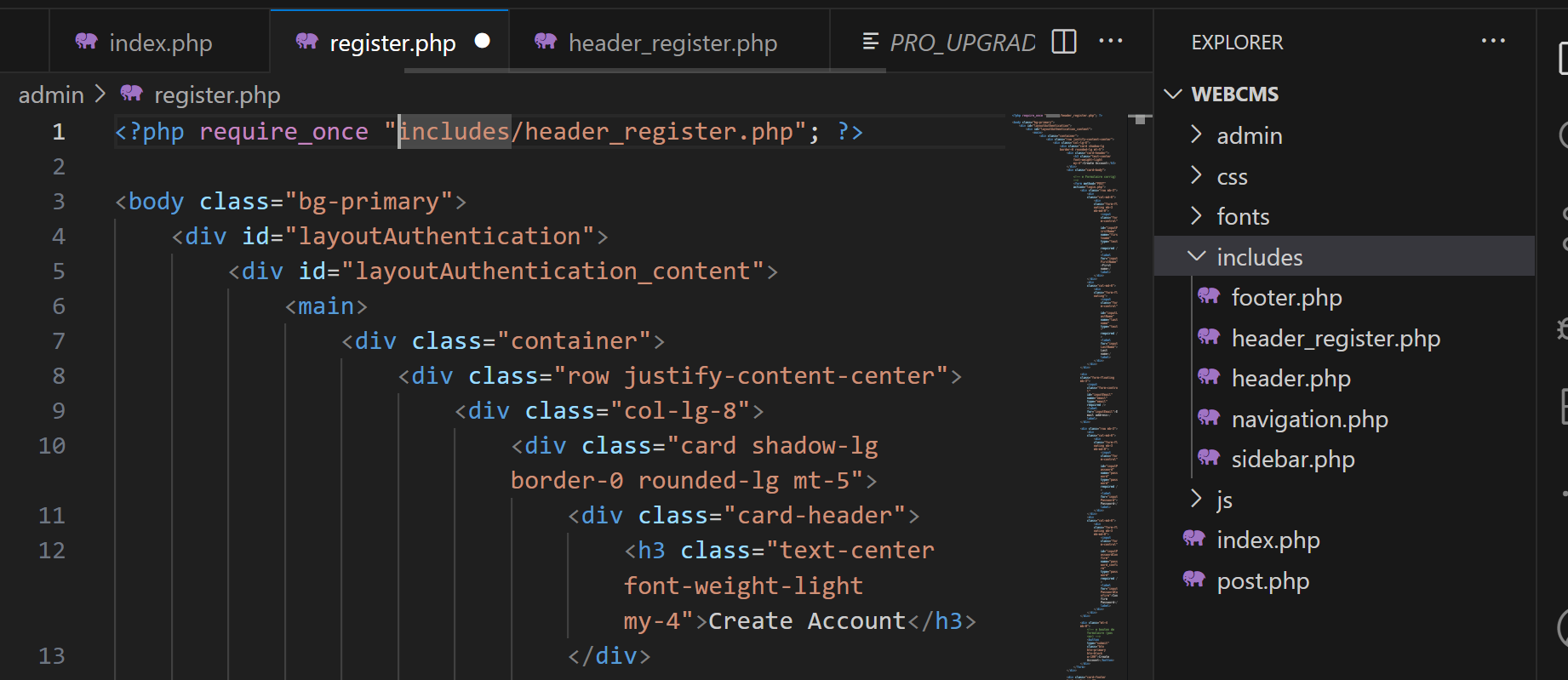Expand the css folder
Viewport: 1568px width, 680px height.
[1232, 177]
